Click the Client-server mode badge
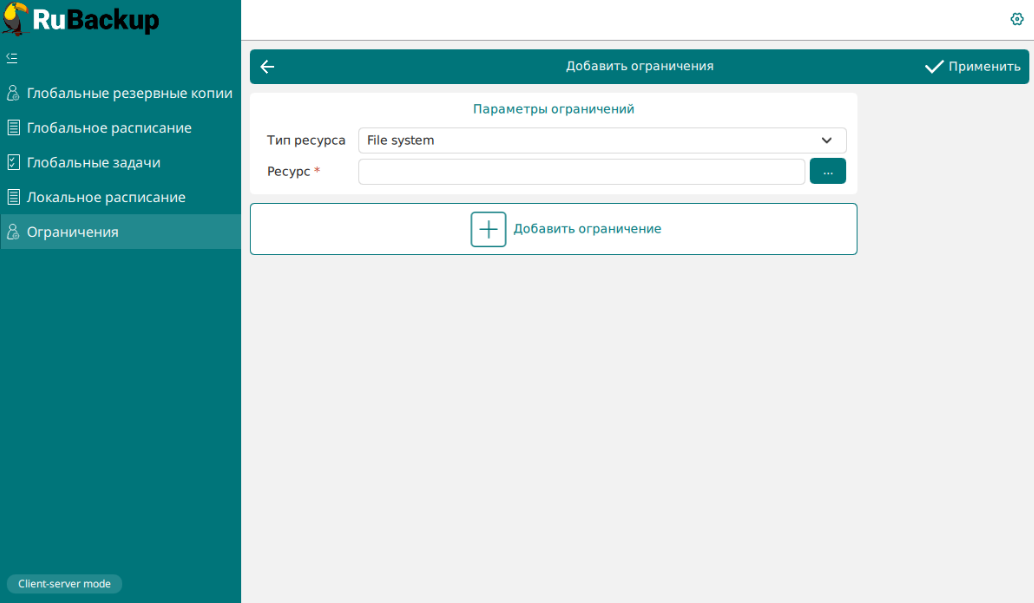 click(x=64, y=584)
